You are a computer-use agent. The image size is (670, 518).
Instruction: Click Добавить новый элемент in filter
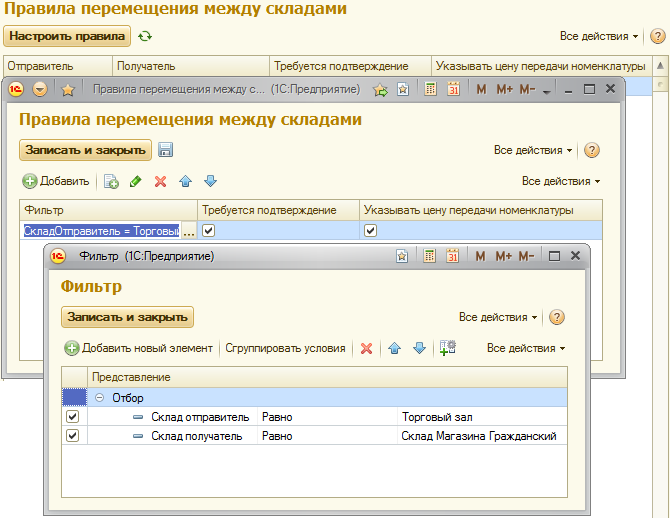click(x=138, y=348)
